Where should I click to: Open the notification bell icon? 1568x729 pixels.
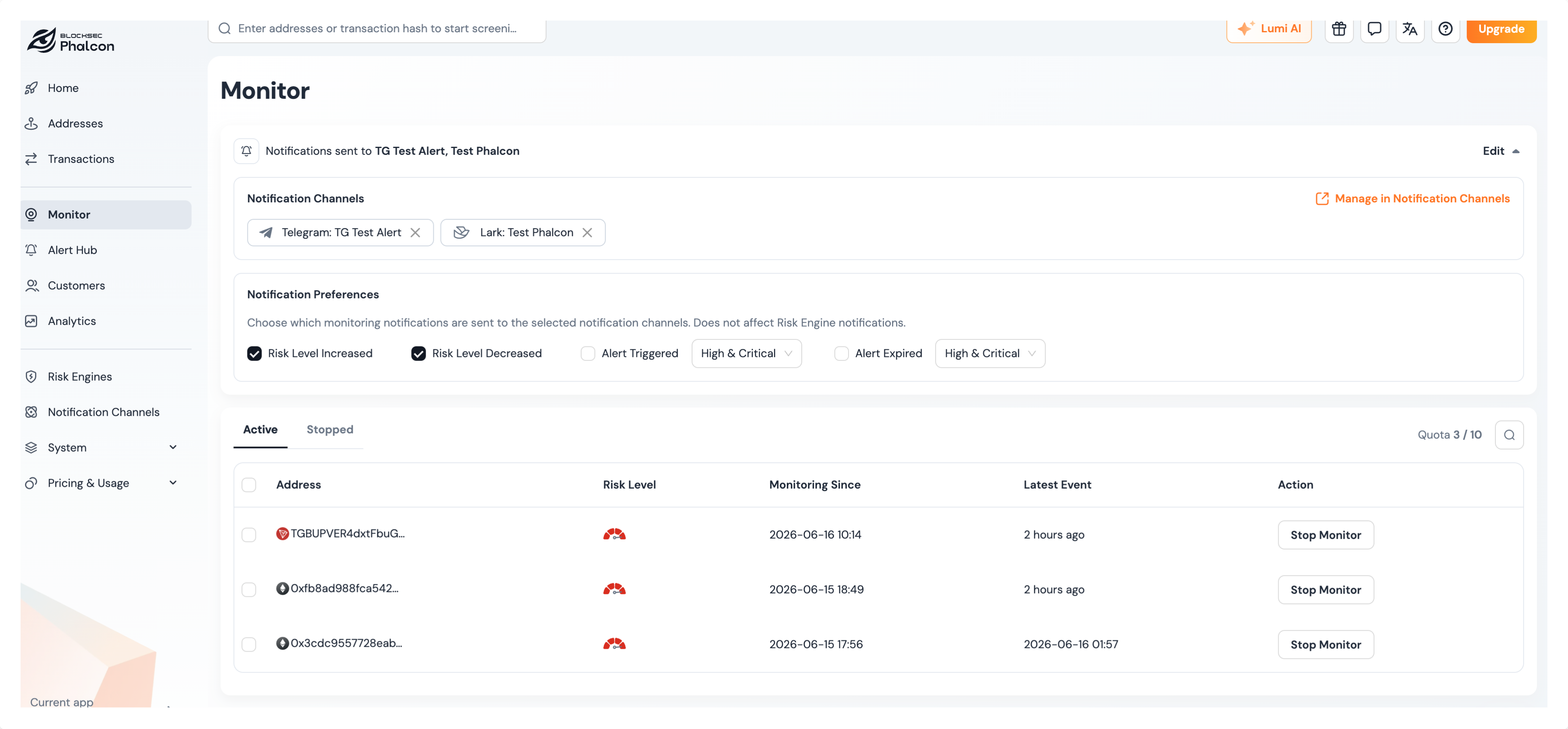pos(247,151)
